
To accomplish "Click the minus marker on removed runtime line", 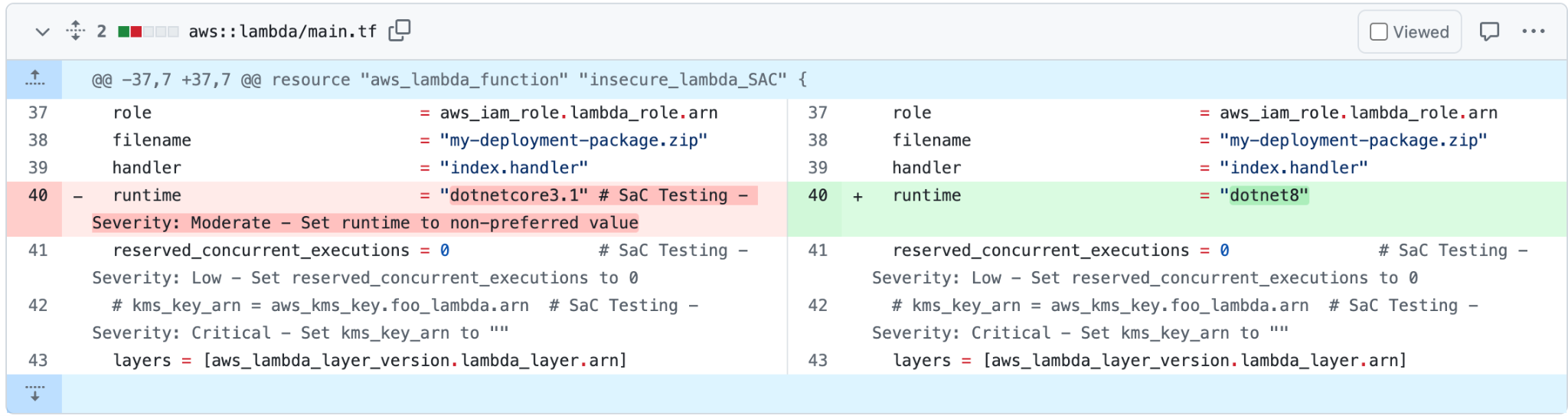I will click(78, 196).
